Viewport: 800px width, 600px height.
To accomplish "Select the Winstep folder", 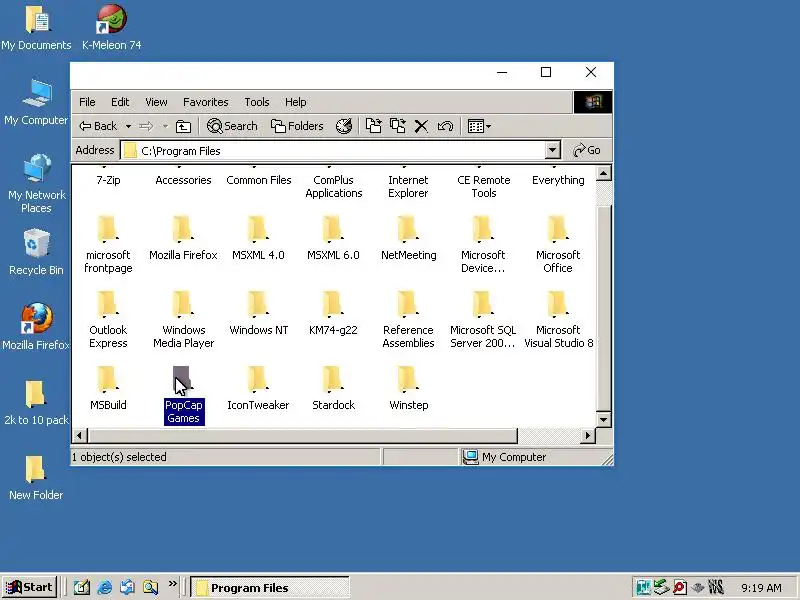I will pos(408,389).
